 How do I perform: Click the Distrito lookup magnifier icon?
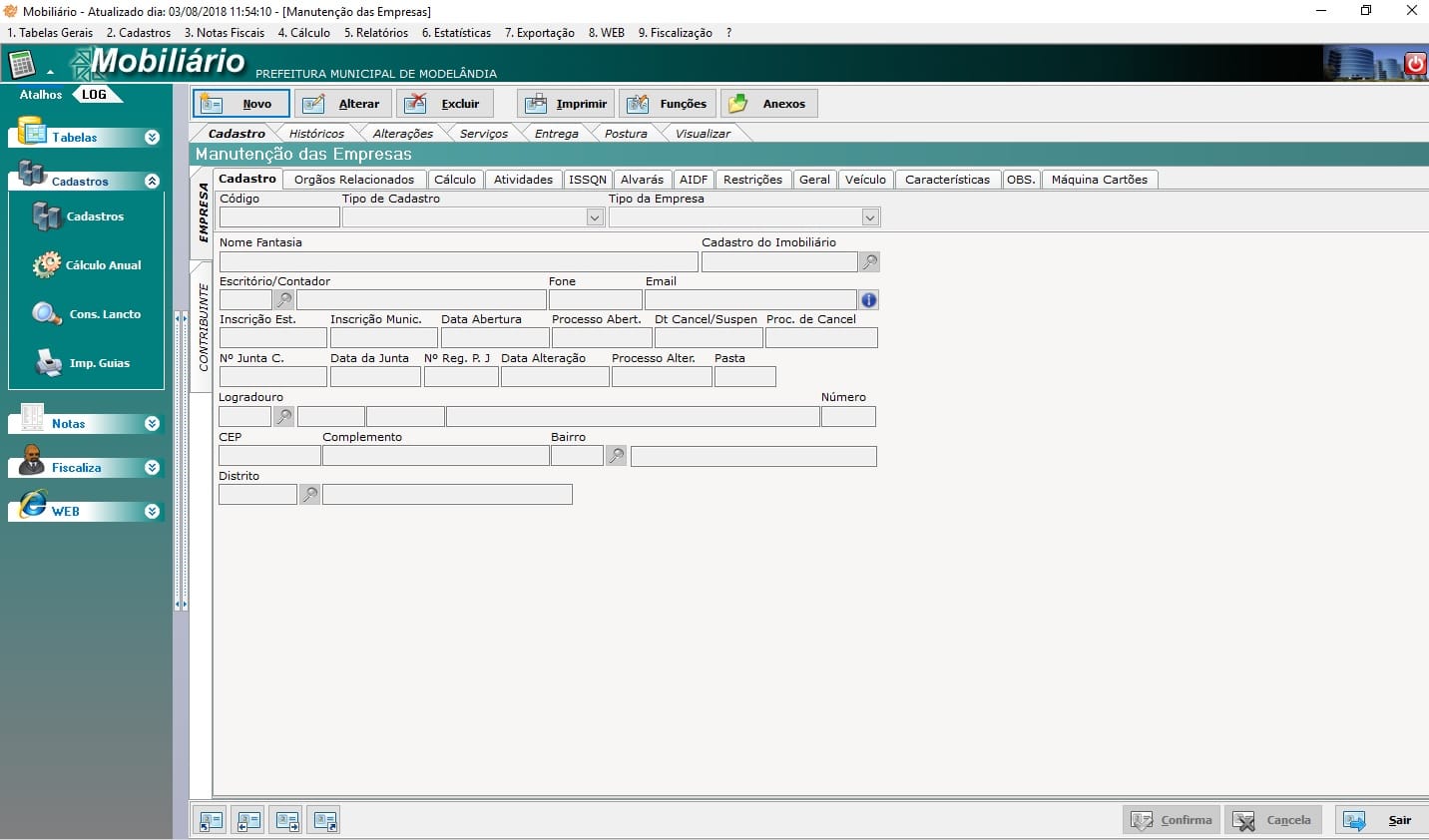pos(309,495)
